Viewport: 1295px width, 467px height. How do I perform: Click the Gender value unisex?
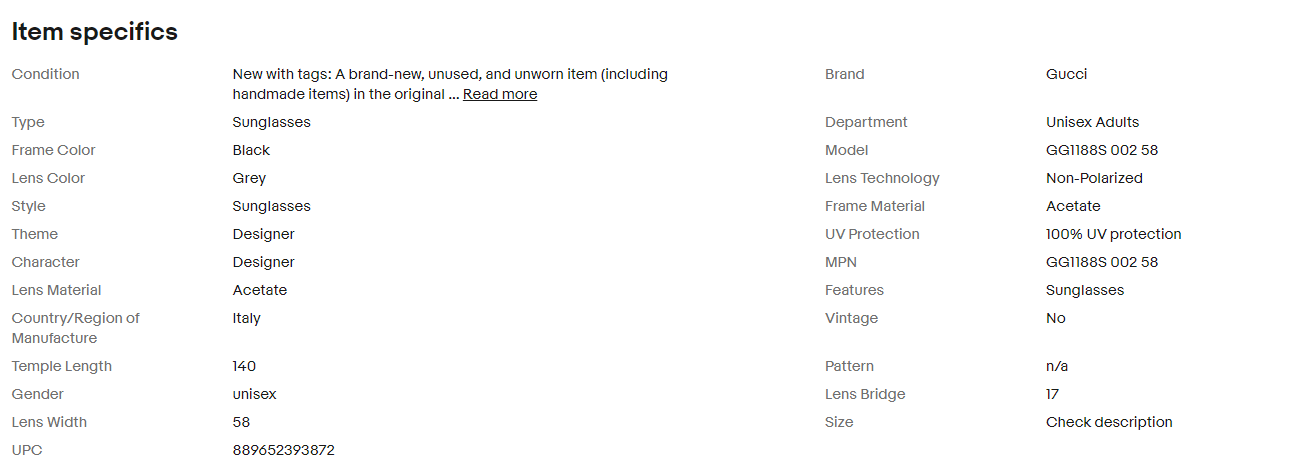click(254, 394)
